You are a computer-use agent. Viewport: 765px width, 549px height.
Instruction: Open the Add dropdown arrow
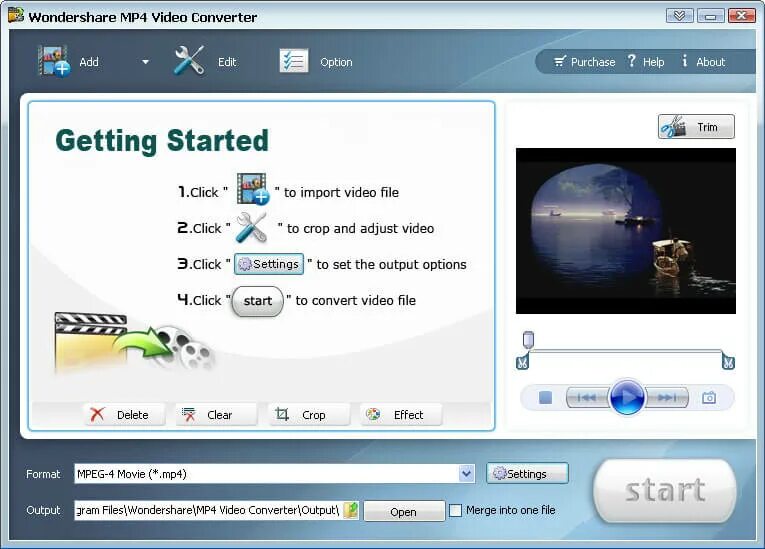(145, 62)
